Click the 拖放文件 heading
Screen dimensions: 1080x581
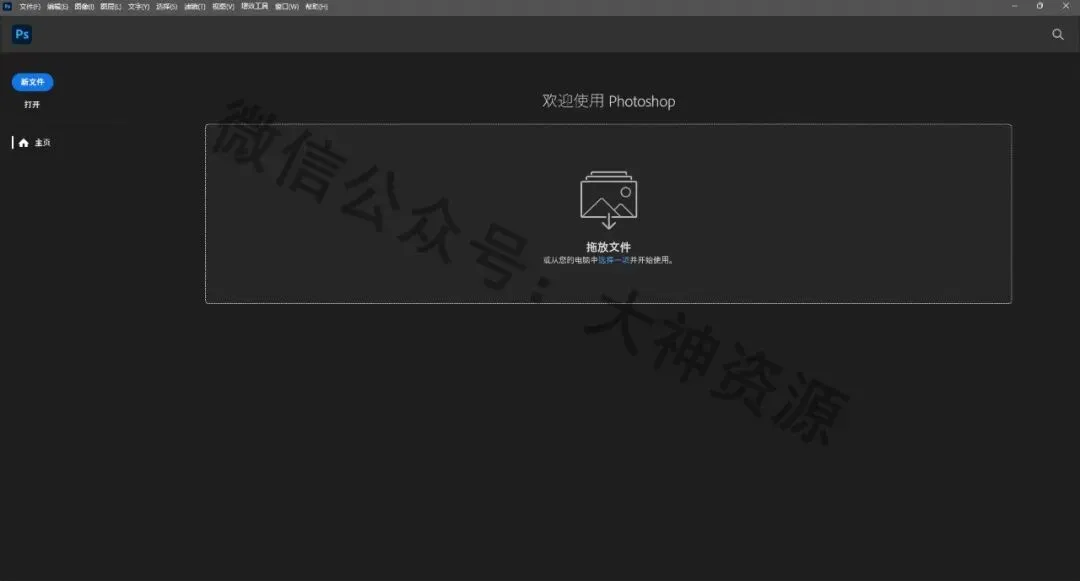pyautogui.click(x=608, y=246)
